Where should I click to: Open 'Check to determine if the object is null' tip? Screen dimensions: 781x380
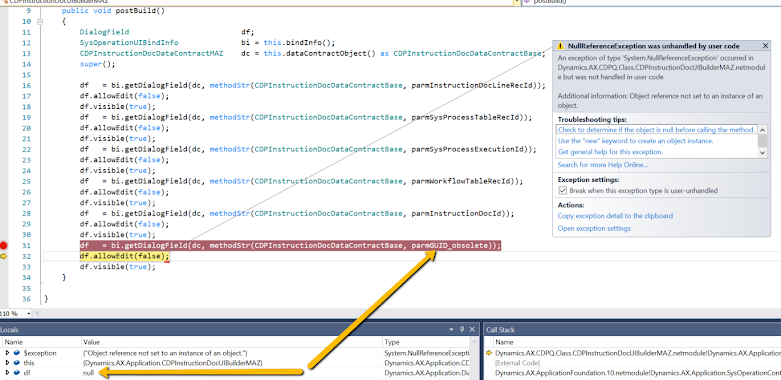[x=656, y=129]
